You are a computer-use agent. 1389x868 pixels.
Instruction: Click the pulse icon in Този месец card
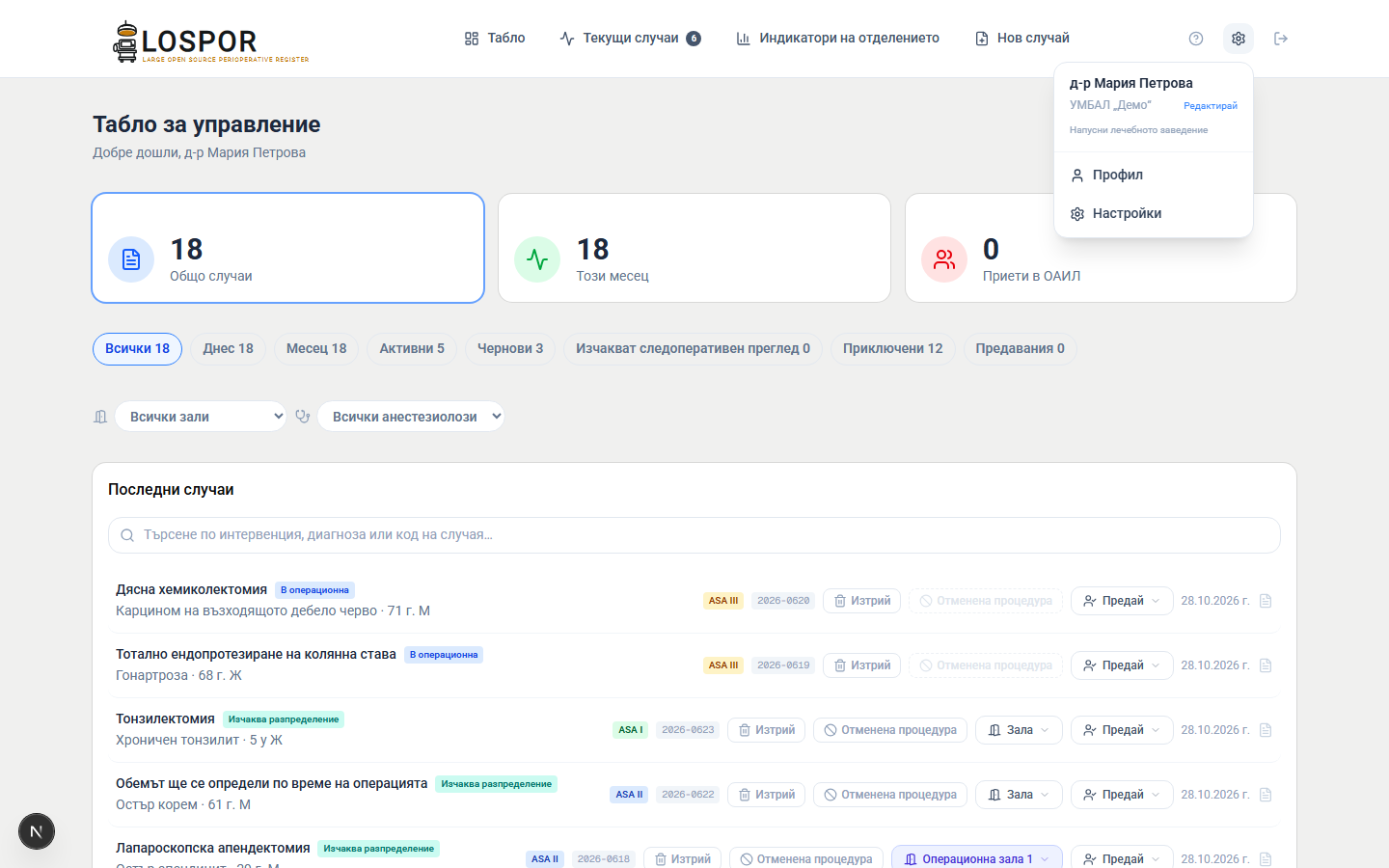(537, 259)
